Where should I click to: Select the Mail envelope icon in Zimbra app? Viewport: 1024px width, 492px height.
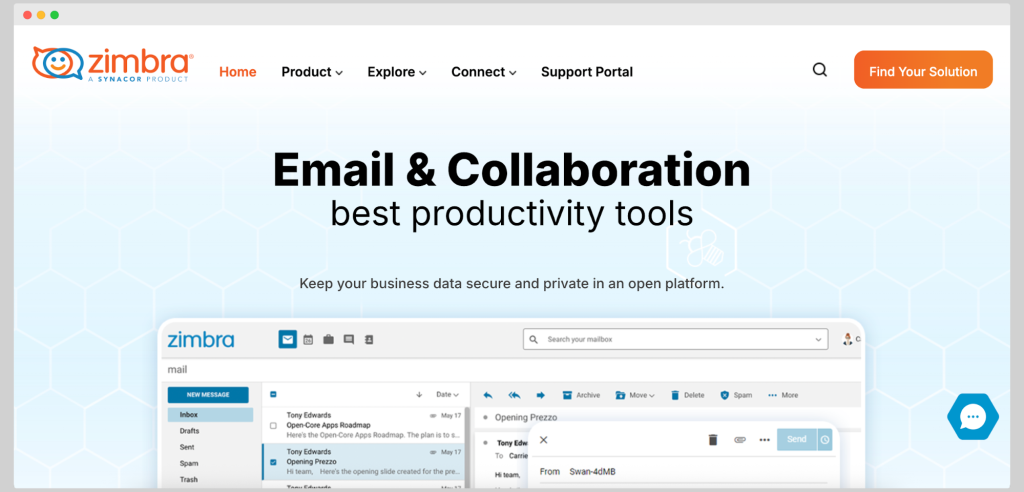pos(287,339)
